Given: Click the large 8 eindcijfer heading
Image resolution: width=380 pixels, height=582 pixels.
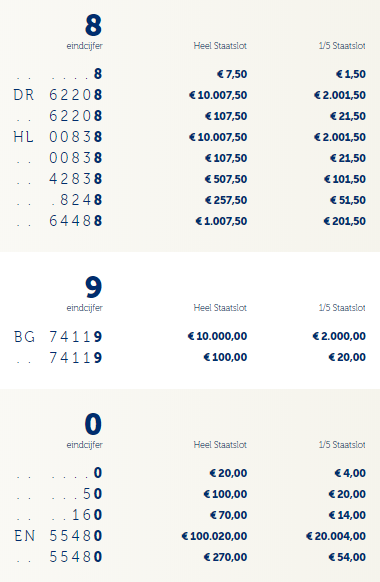Looking at the screenshot, I should (93, 25).
